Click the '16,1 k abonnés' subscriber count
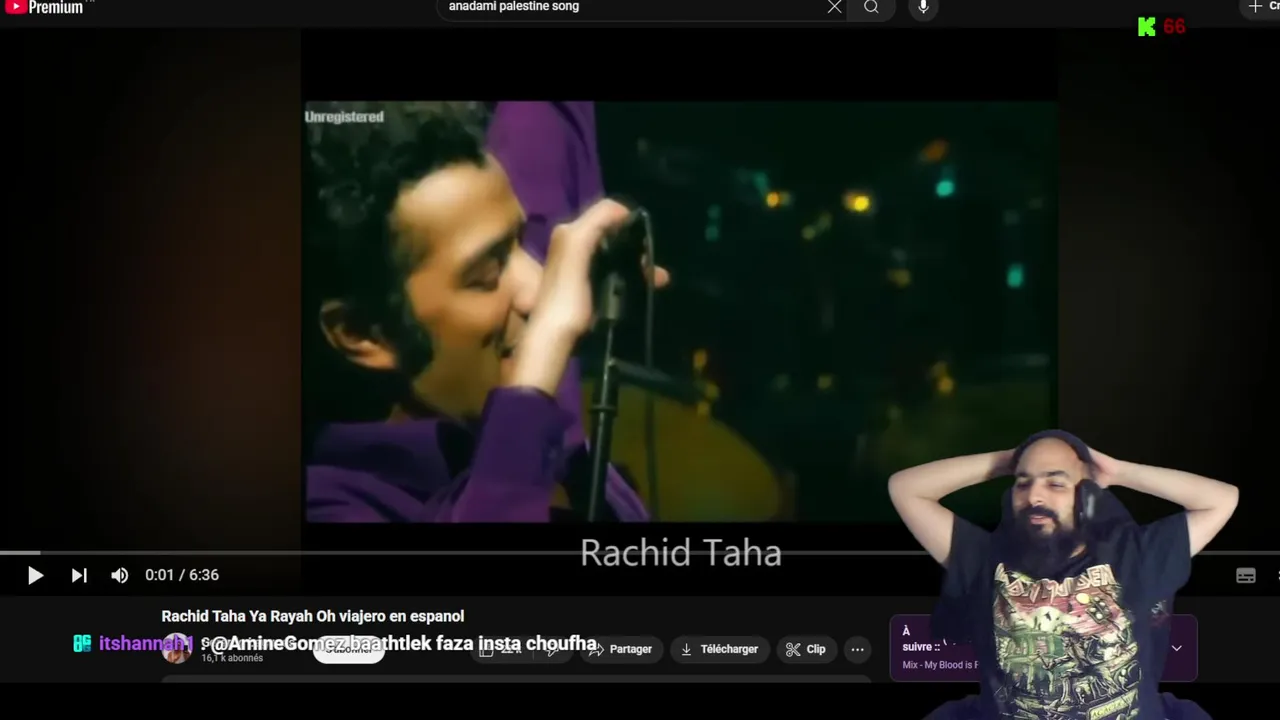The image size is (1280, 720). (x=232, y=658)
